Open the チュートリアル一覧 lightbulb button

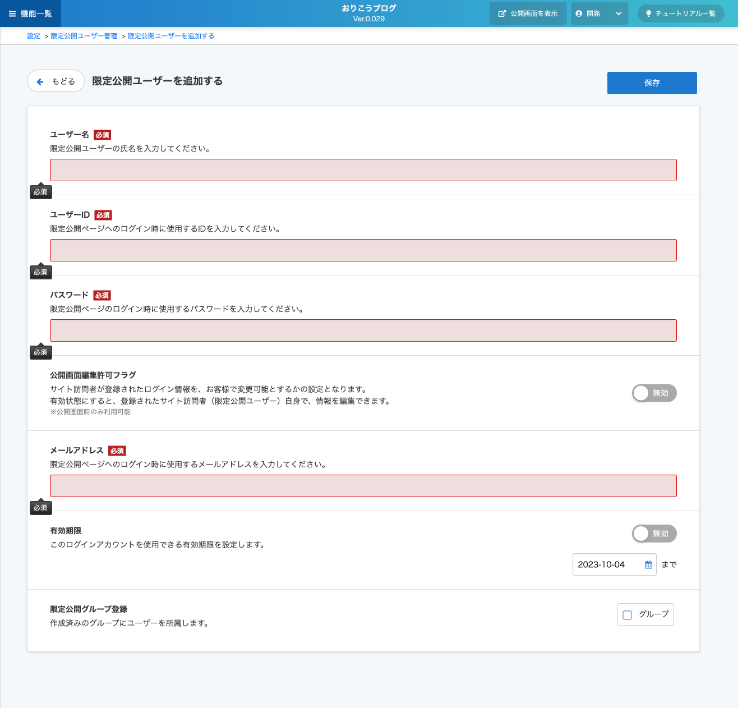point(681,14)
